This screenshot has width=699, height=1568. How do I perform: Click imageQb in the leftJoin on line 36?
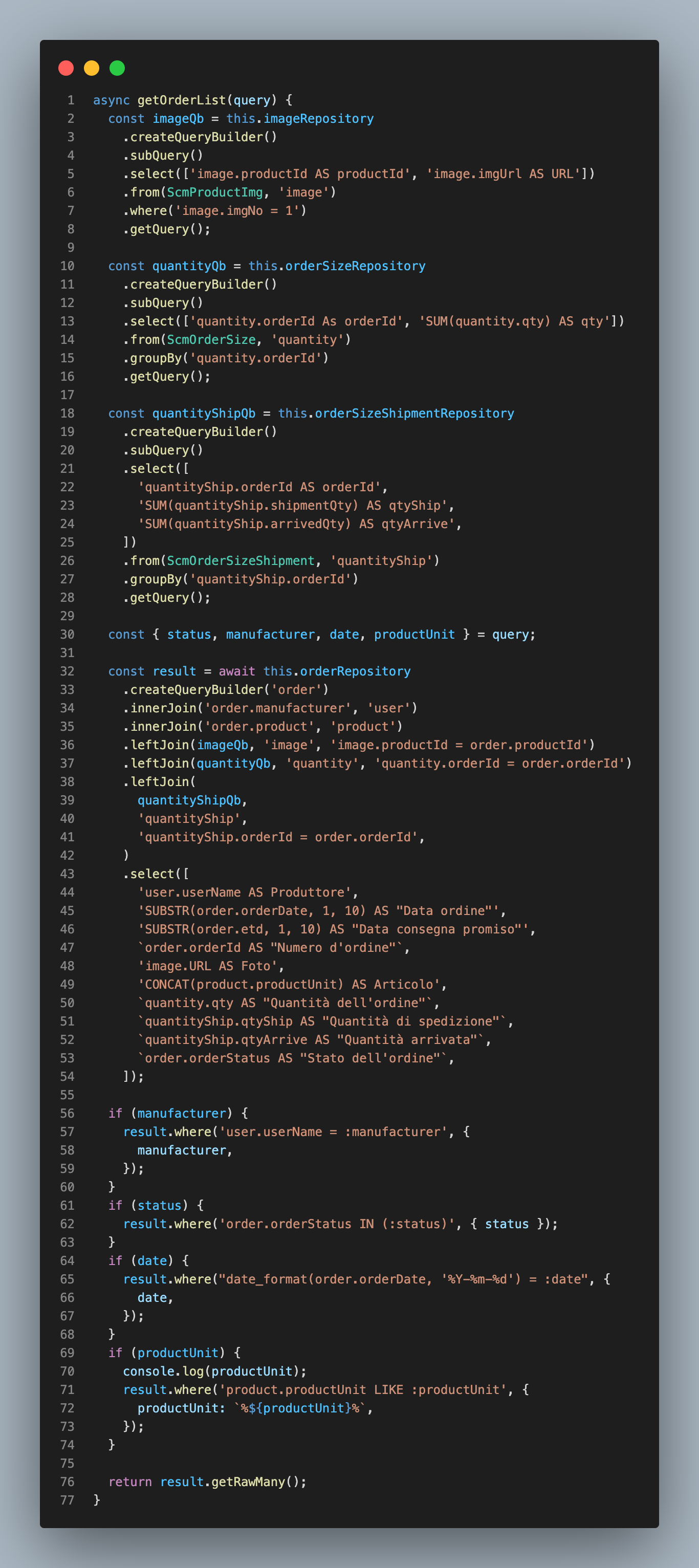coord(222,745)
